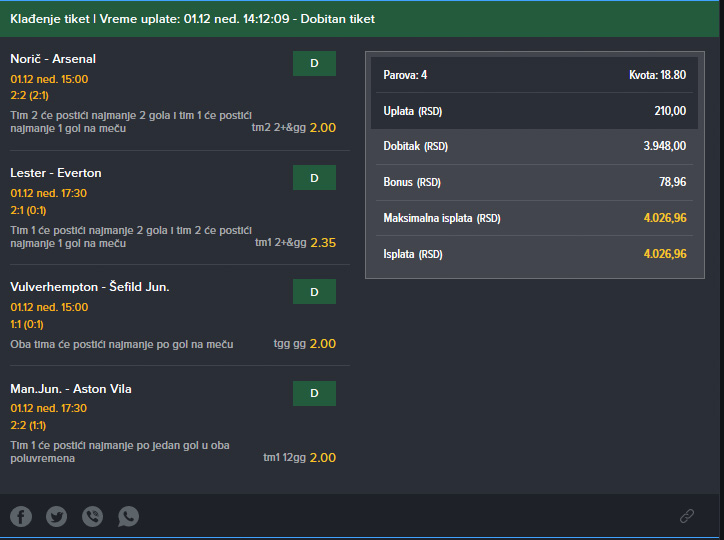Share ticket through Viber icon
This screenshot has height=540, width=724.
(92, 516)
